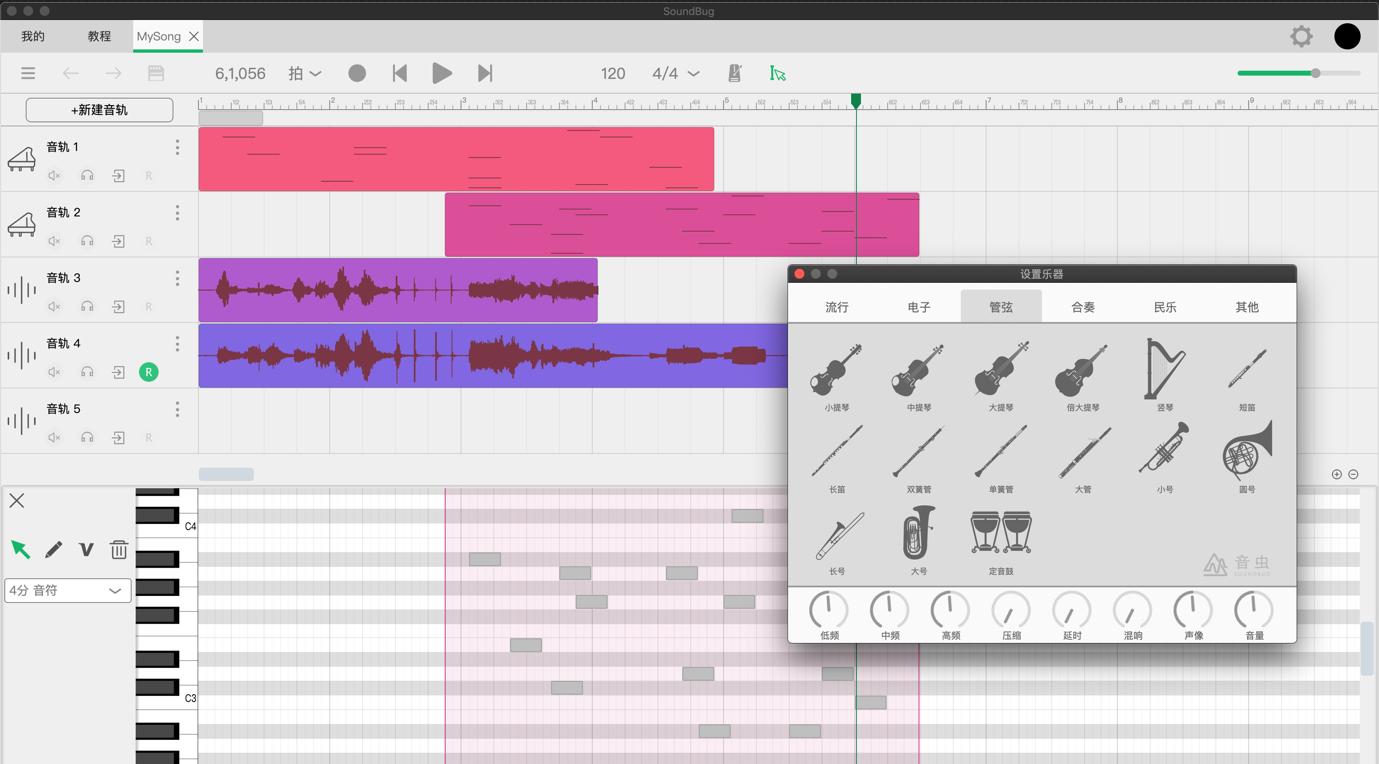Toggle the metronome

(735, 73)
